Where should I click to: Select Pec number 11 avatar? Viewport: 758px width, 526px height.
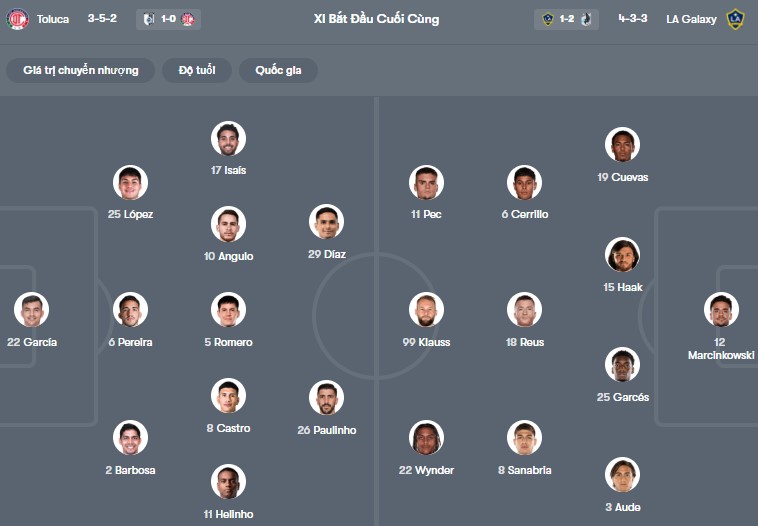[426, 182]
